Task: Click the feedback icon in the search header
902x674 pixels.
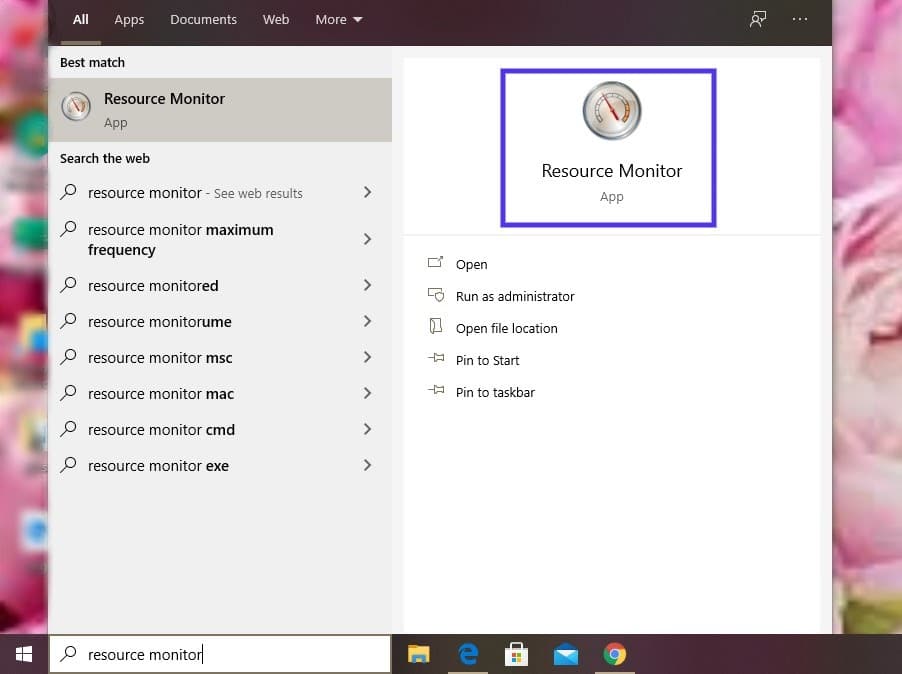Action: click(758, 19)
